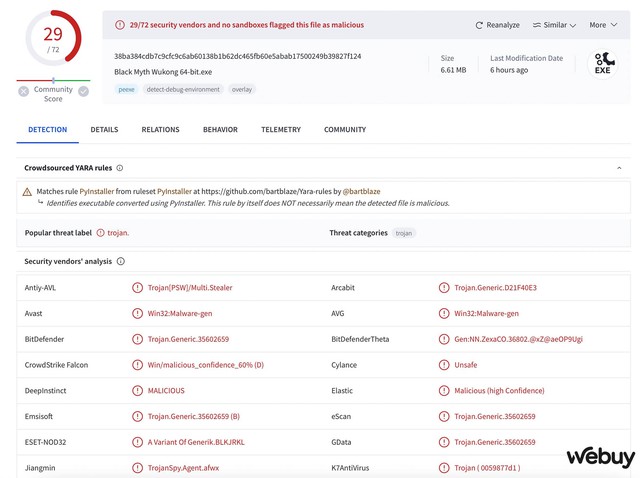Click the community score downvote X icon

coord(24,91)
